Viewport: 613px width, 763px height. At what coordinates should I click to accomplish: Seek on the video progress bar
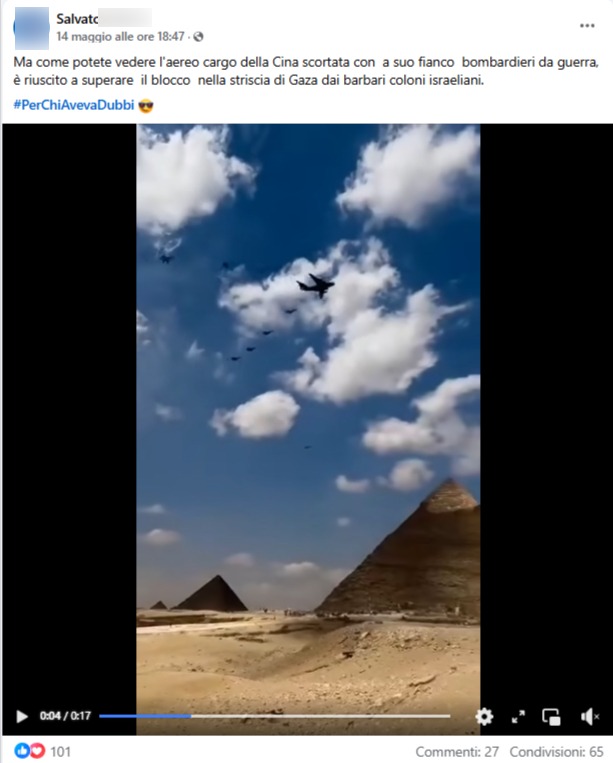tap(275, 716)
